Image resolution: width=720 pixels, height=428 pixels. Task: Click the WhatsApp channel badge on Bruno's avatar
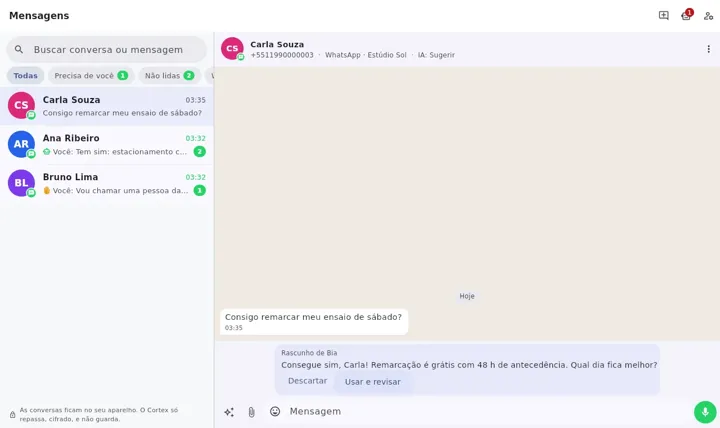coord(31,193)
